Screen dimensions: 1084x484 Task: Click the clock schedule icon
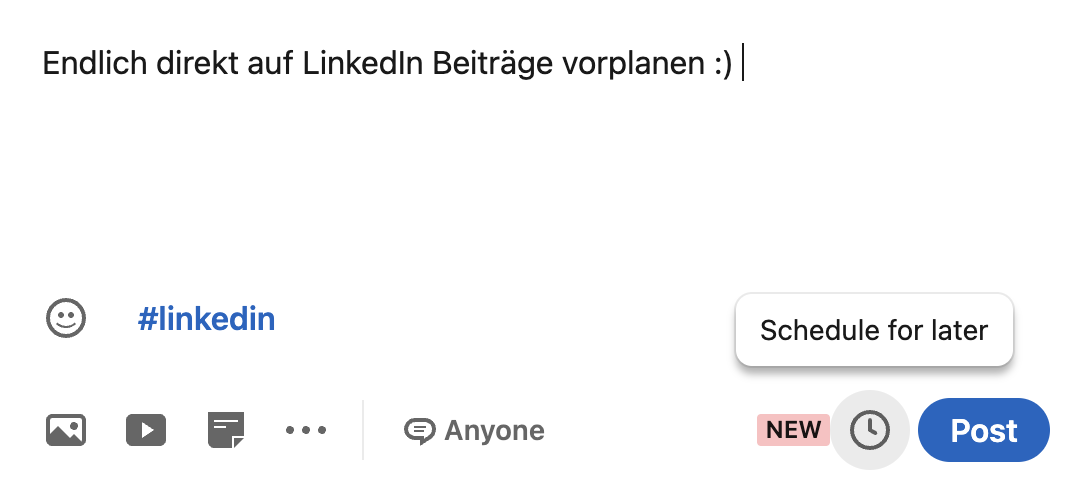(869, 430)
